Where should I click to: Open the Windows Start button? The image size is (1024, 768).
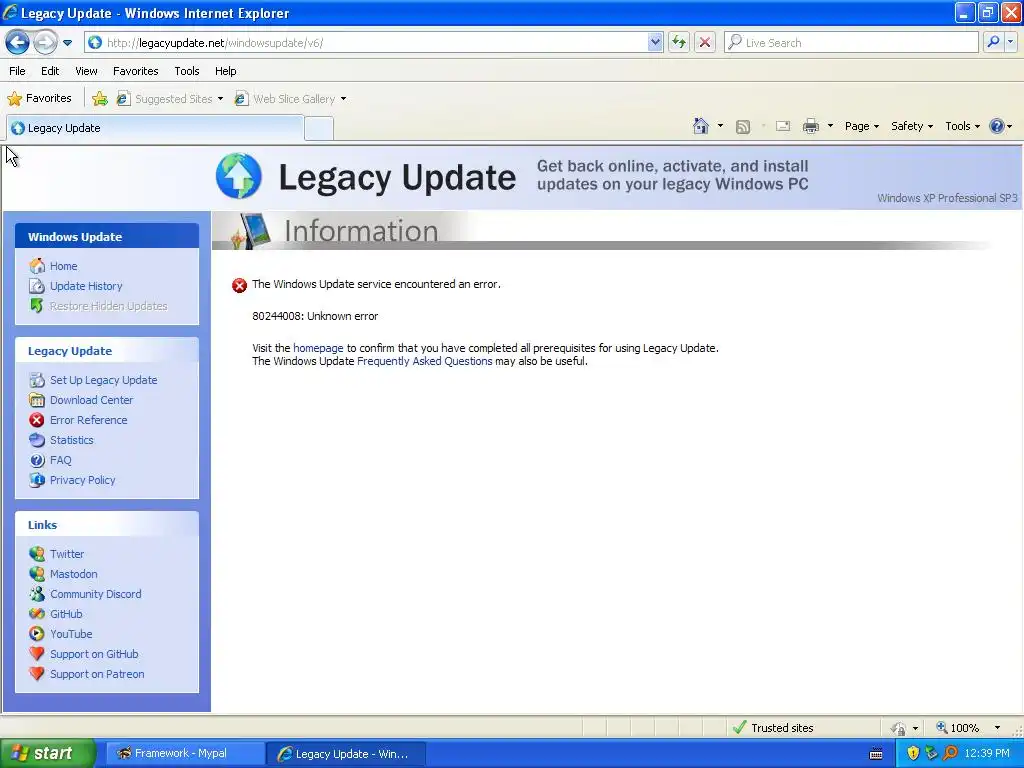click(x=47, y=754)
